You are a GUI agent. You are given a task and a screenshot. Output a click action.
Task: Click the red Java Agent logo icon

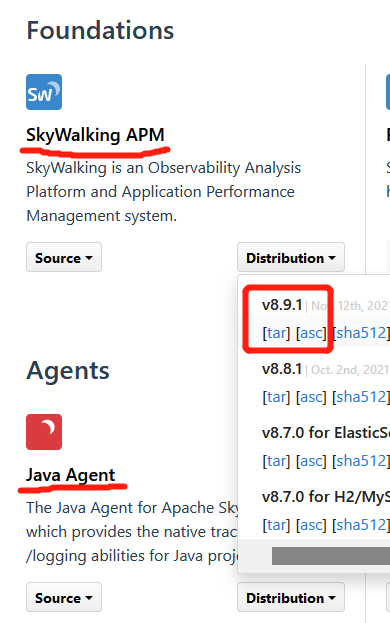coord(44,432)
